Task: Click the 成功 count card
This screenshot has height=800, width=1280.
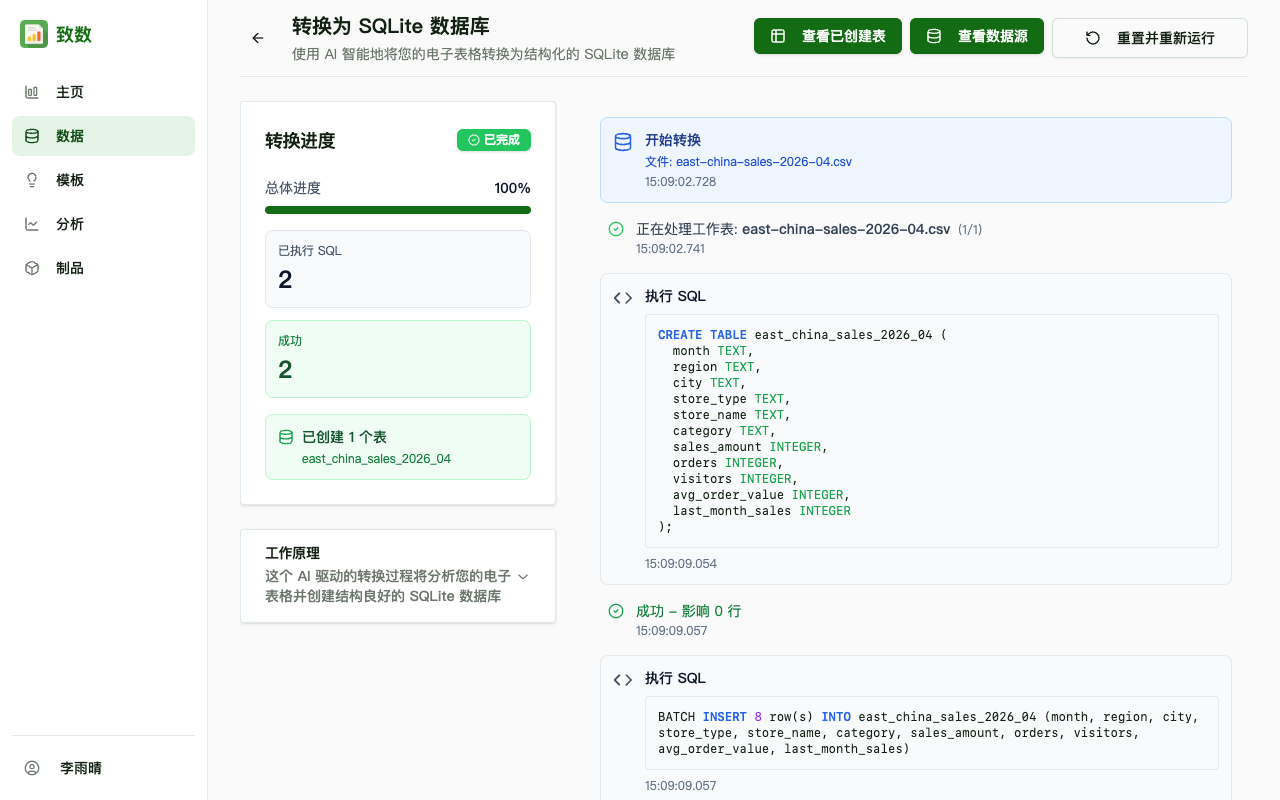Action: pyautogui.click(x=398, y=359)
